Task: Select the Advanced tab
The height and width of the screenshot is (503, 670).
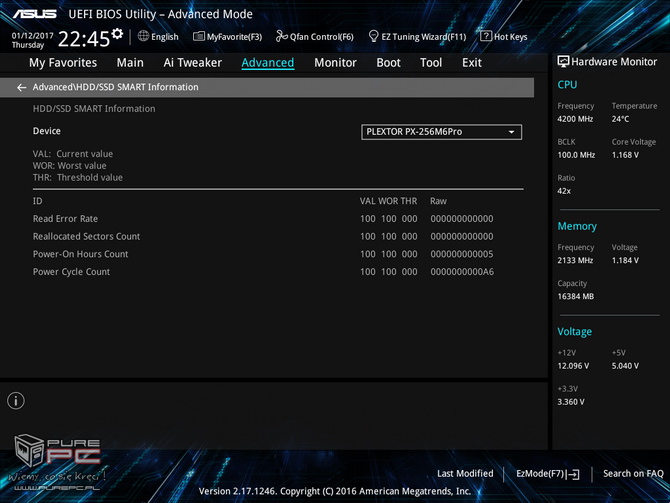Action: tap(267, 63)
